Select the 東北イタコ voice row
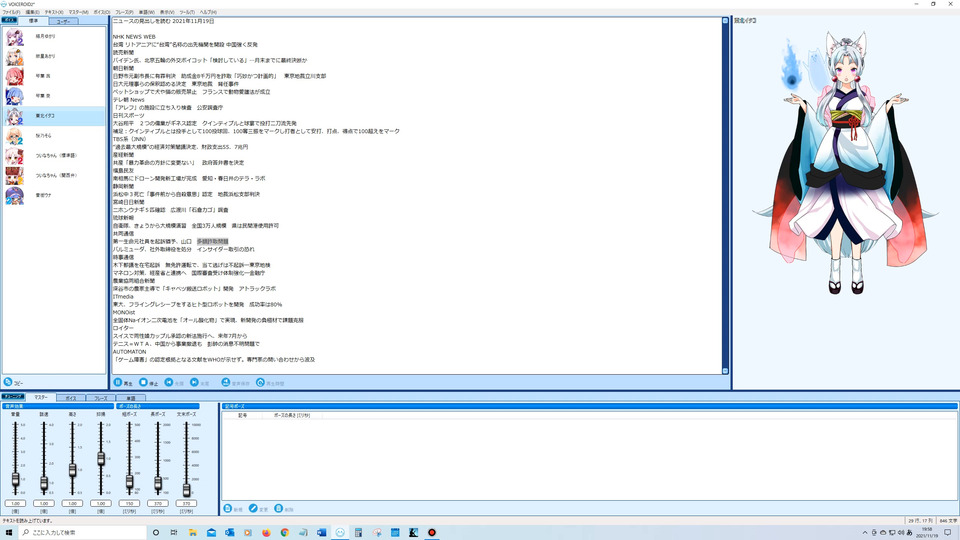The height and width of the screenshot is (540, 960). click(x=54, y=116)
